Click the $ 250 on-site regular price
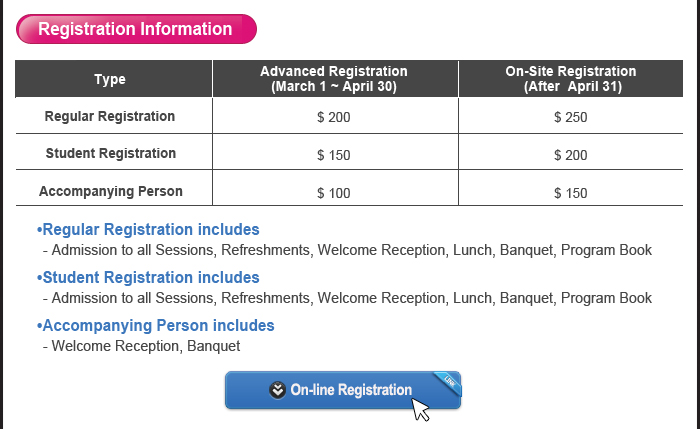The height and width of the screenshot is (429, 700). click(x=570, y=117)
